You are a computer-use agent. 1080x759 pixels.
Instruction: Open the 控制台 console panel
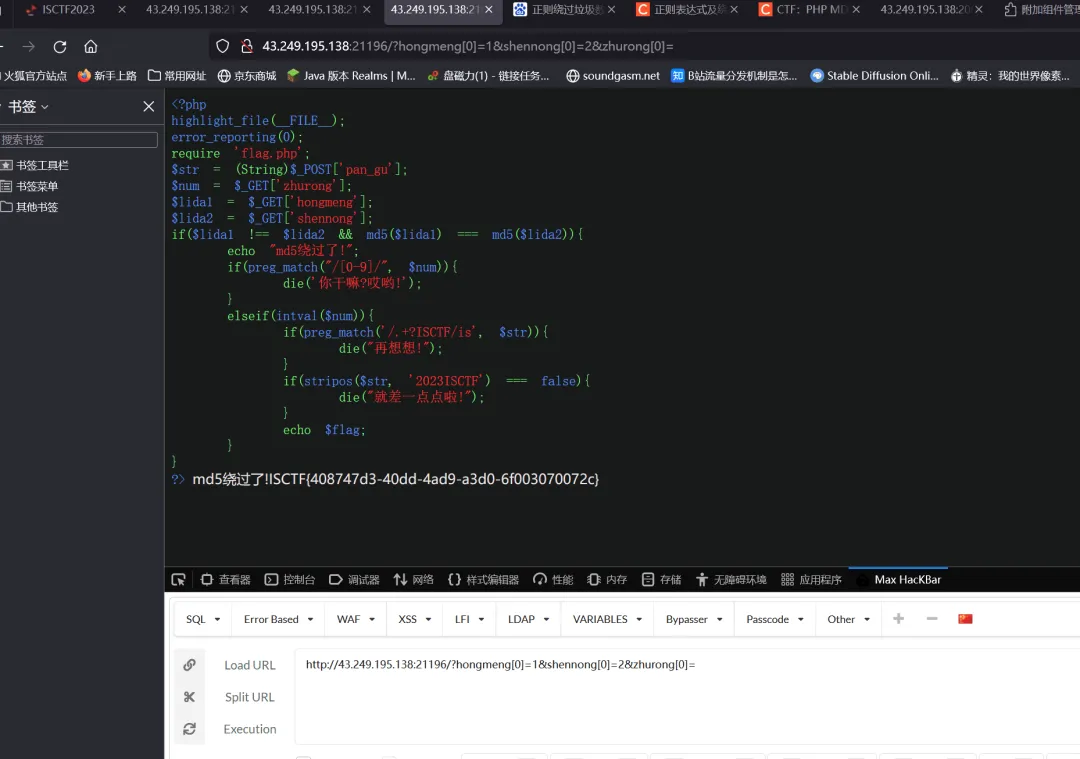(x=290, y=580)
